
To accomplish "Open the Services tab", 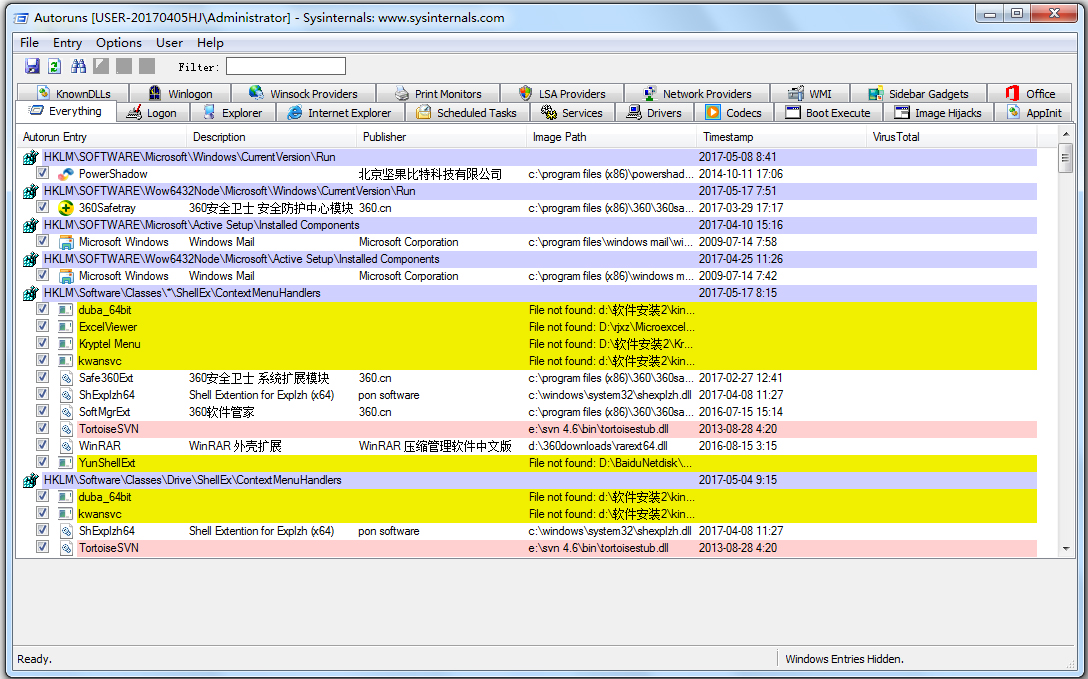I will (572, 112).
